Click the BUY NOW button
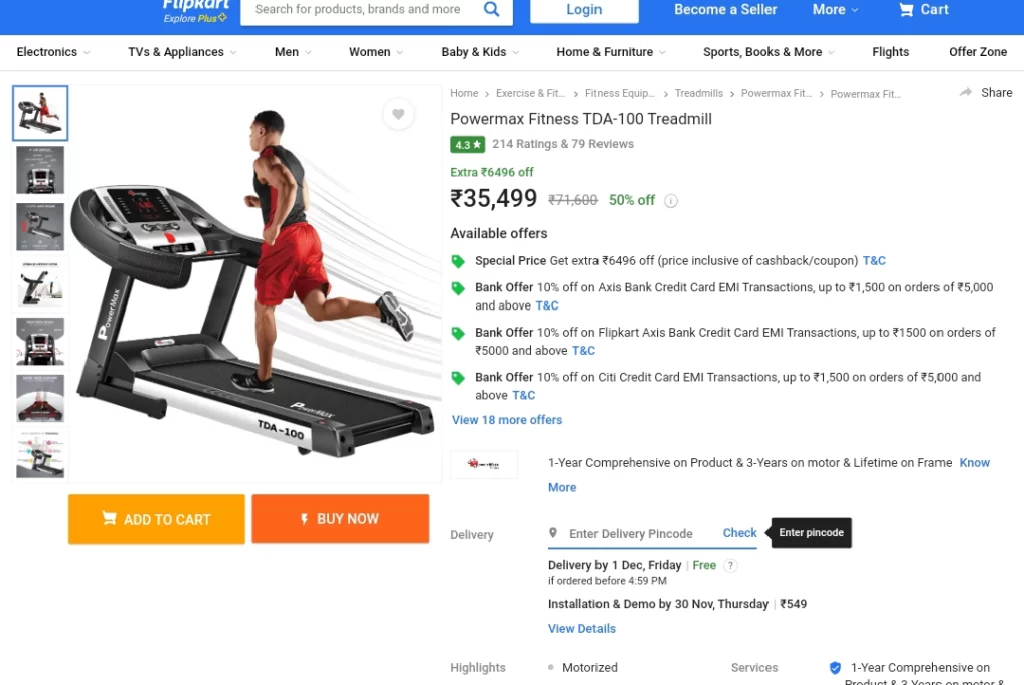 pos(340,519)
